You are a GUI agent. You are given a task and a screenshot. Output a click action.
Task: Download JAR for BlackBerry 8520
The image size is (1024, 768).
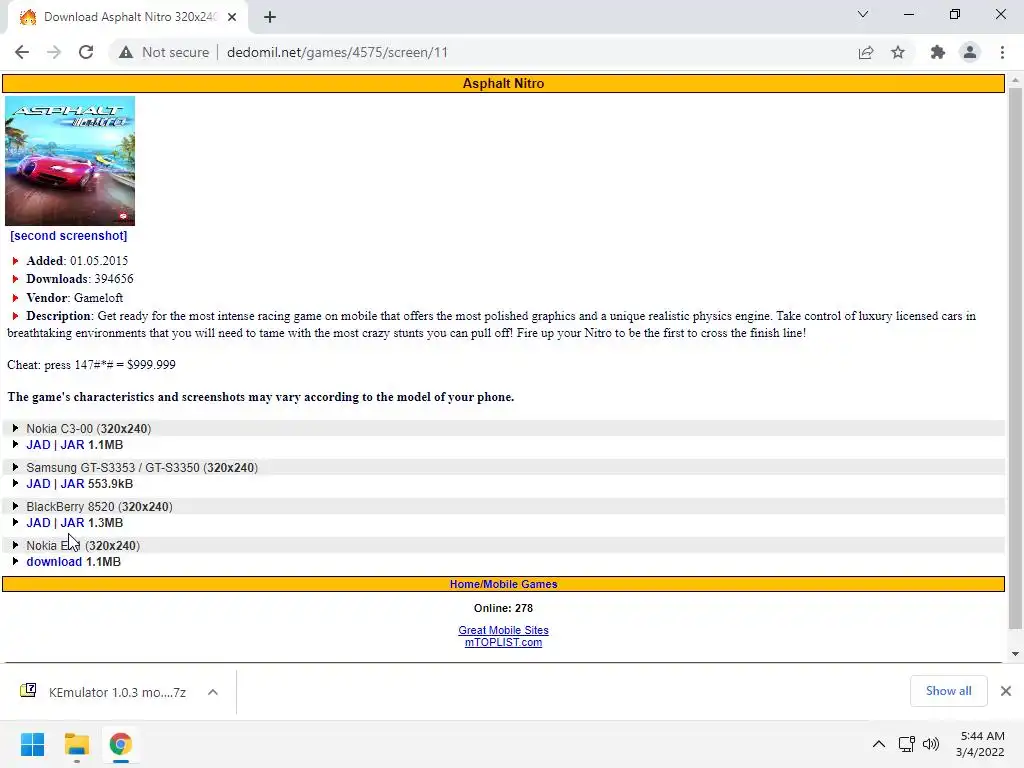tap(72, 523)
